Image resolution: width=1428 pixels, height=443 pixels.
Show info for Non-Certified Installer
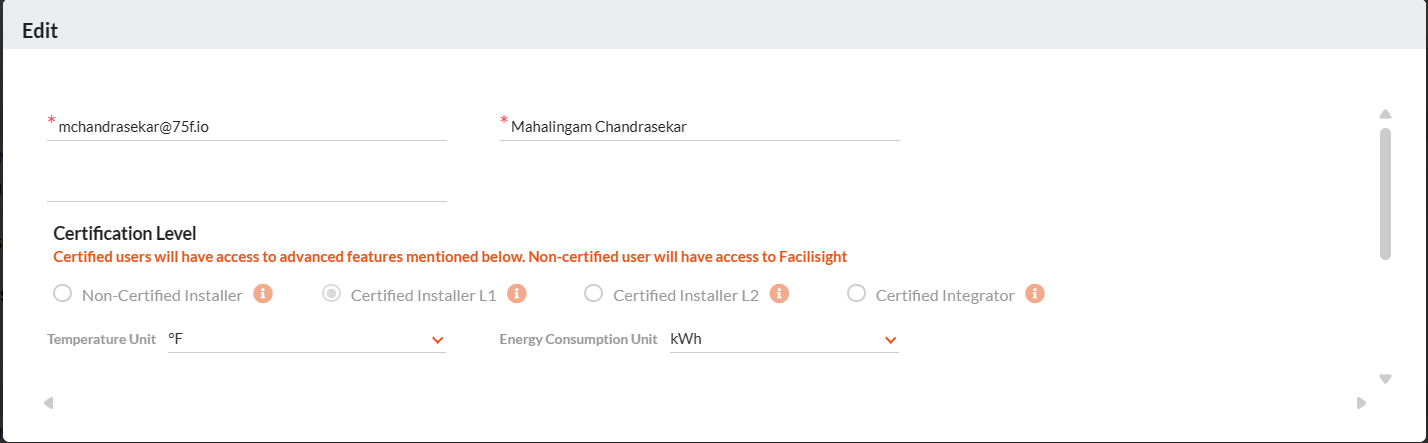point(263,294)
